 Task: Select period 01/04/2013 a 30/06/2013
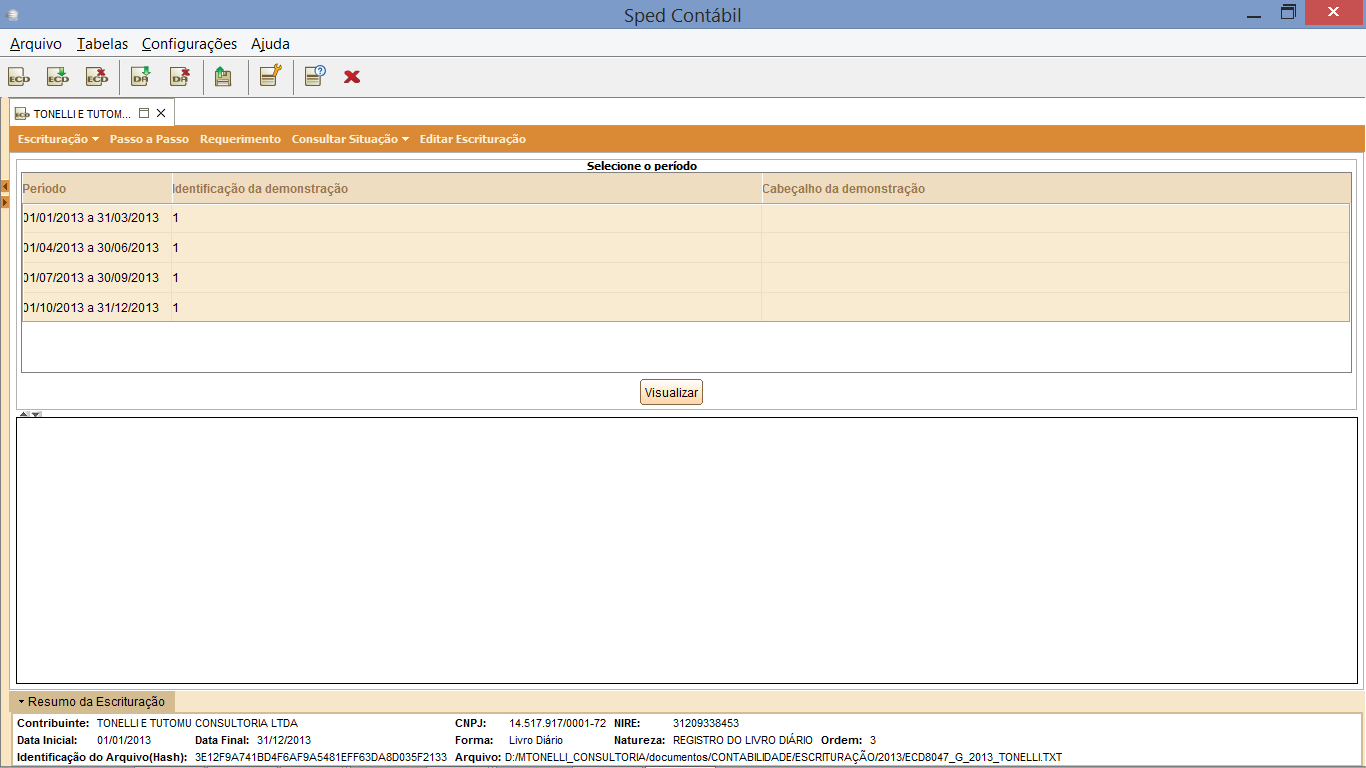(x=91, y=248)
